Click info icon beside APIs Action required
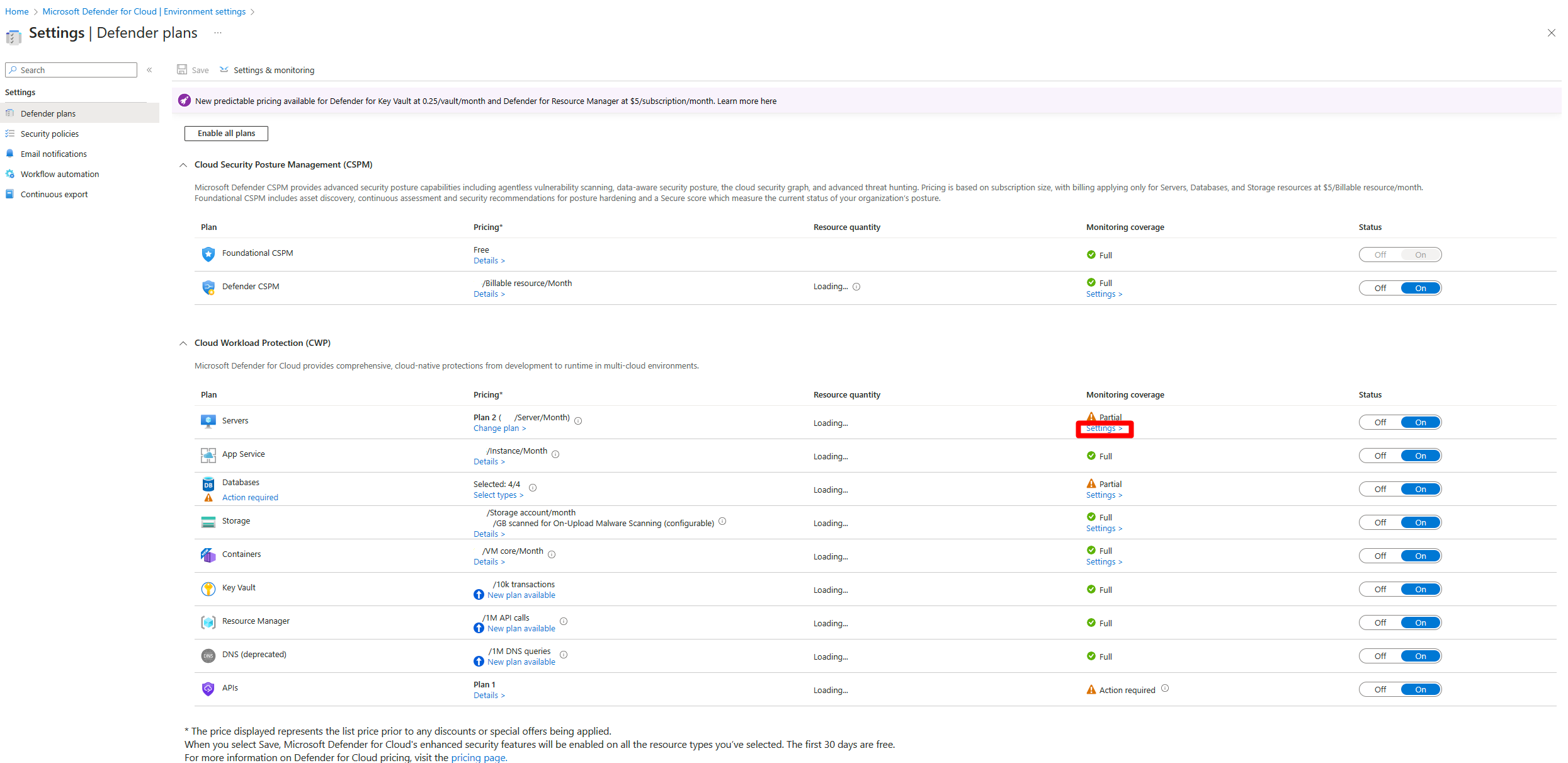This screenshot has height=763, width=1568. click(1165, 688)
